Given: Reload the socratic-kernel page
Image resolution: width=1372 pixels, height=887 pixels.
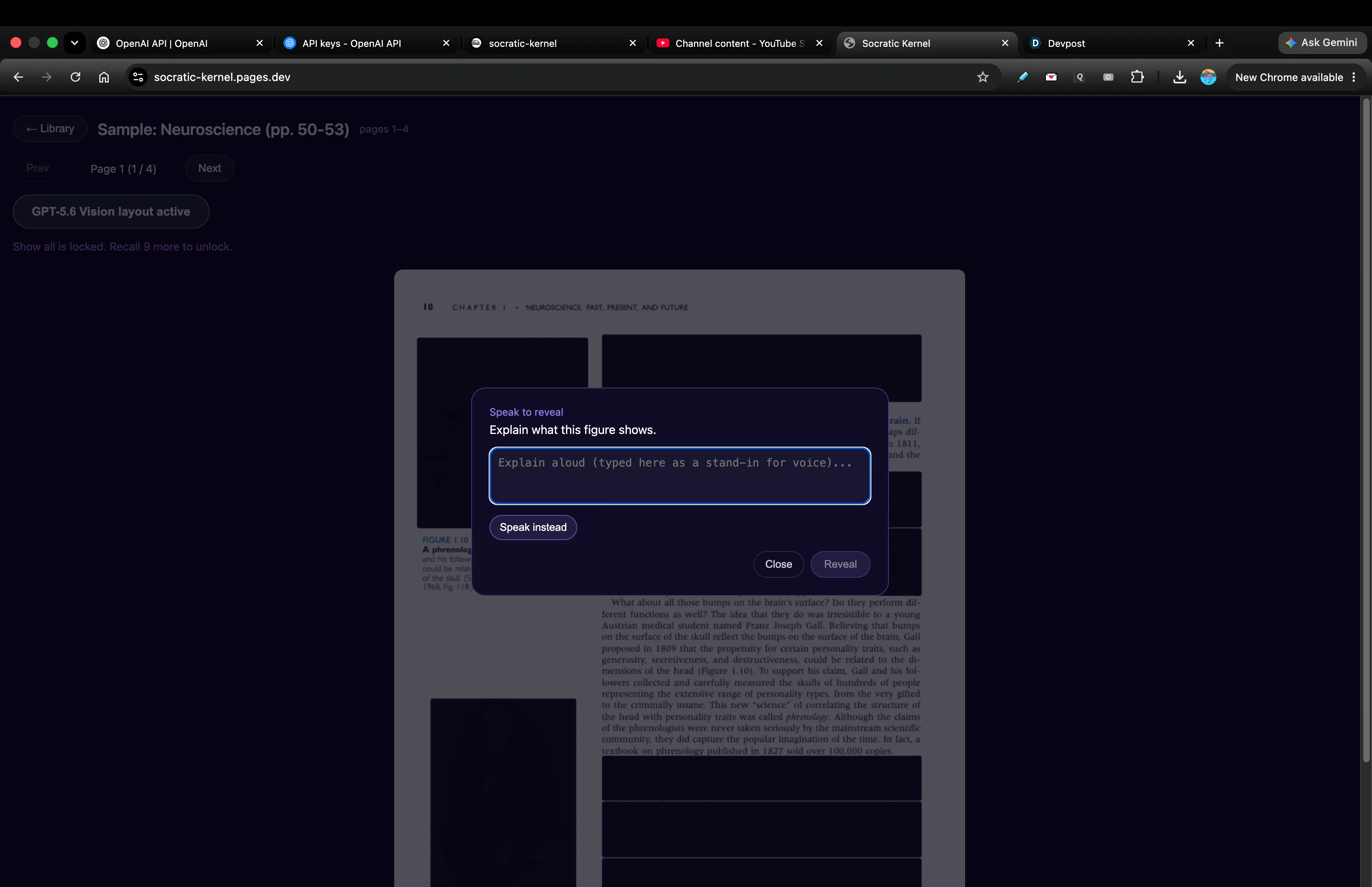Looking at the screenshot, I should click(x=75, y=77).
